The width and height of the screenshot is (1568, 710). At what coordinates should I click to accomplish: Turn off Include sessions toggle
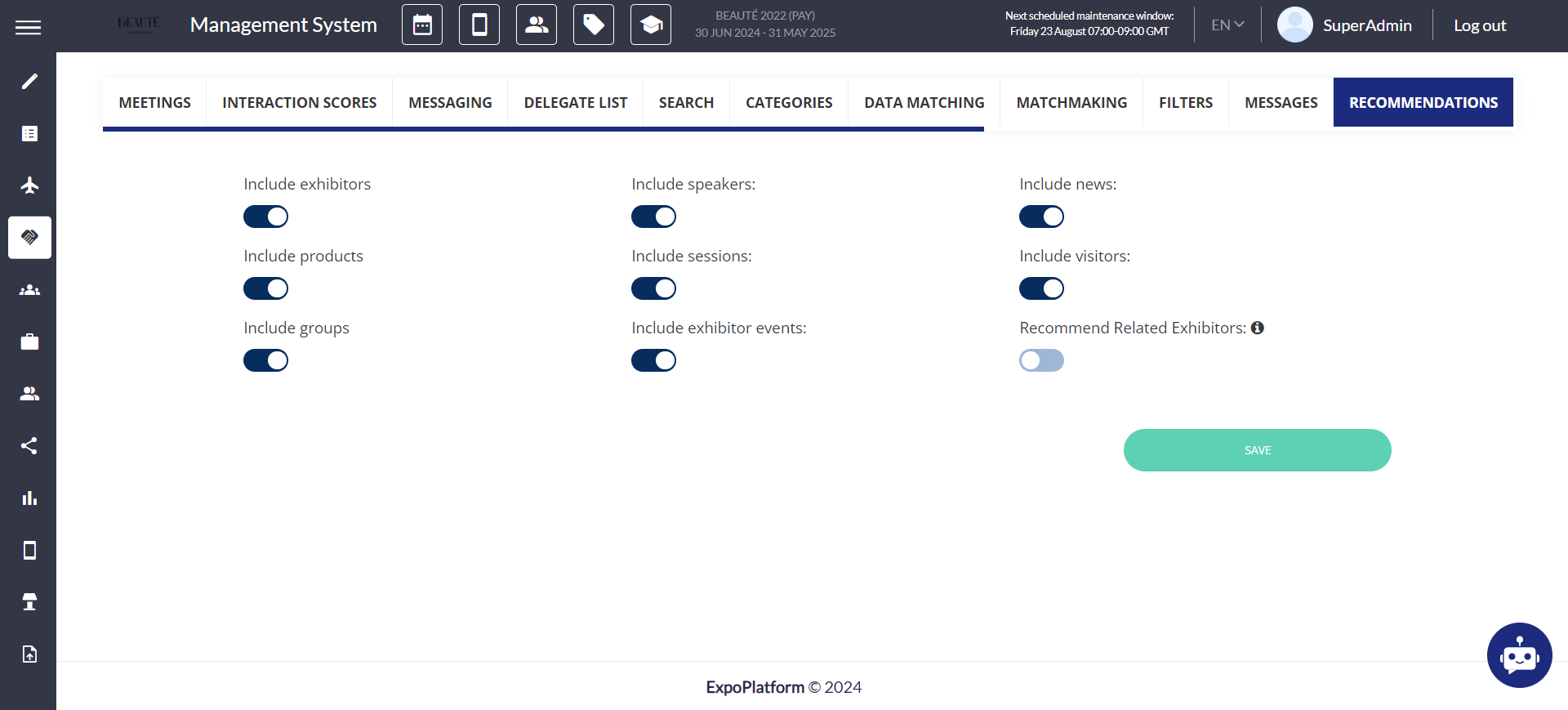click(x=654, y=288)
